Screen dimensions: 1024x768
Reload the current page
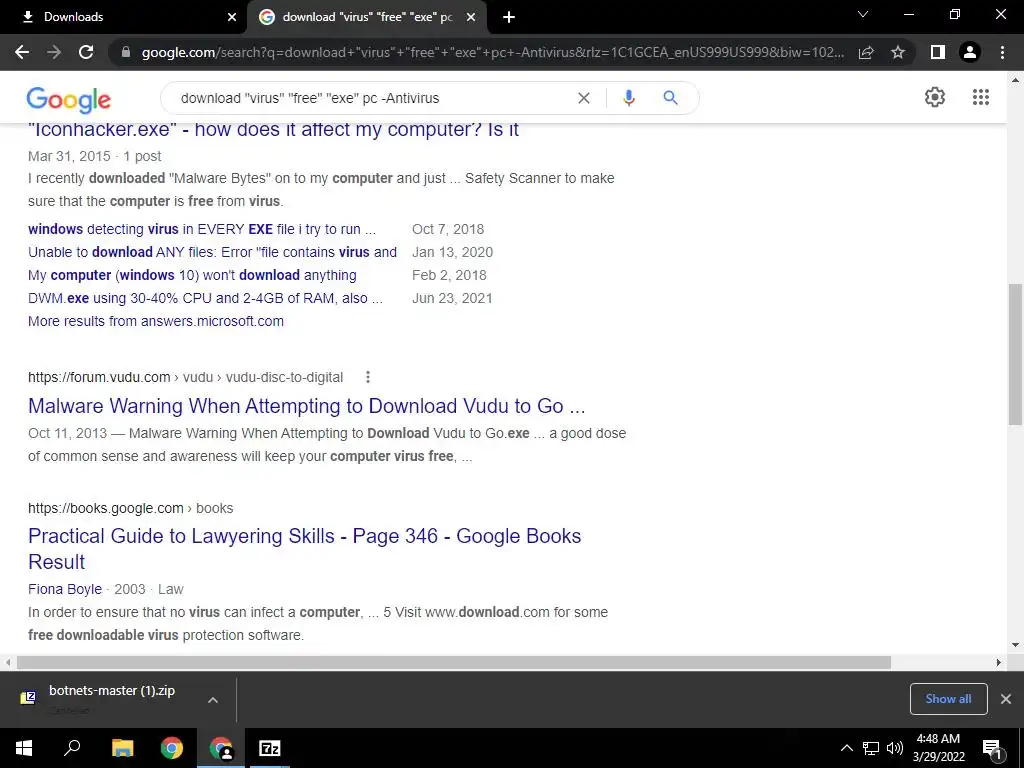[x=86, y=52]
